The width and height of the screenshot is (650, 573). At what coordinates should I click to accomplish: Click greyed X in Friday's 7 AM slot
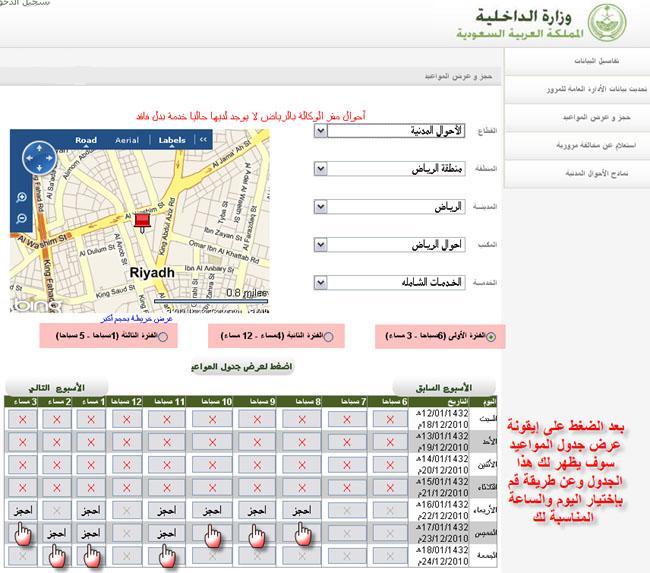tap(347, 556)
